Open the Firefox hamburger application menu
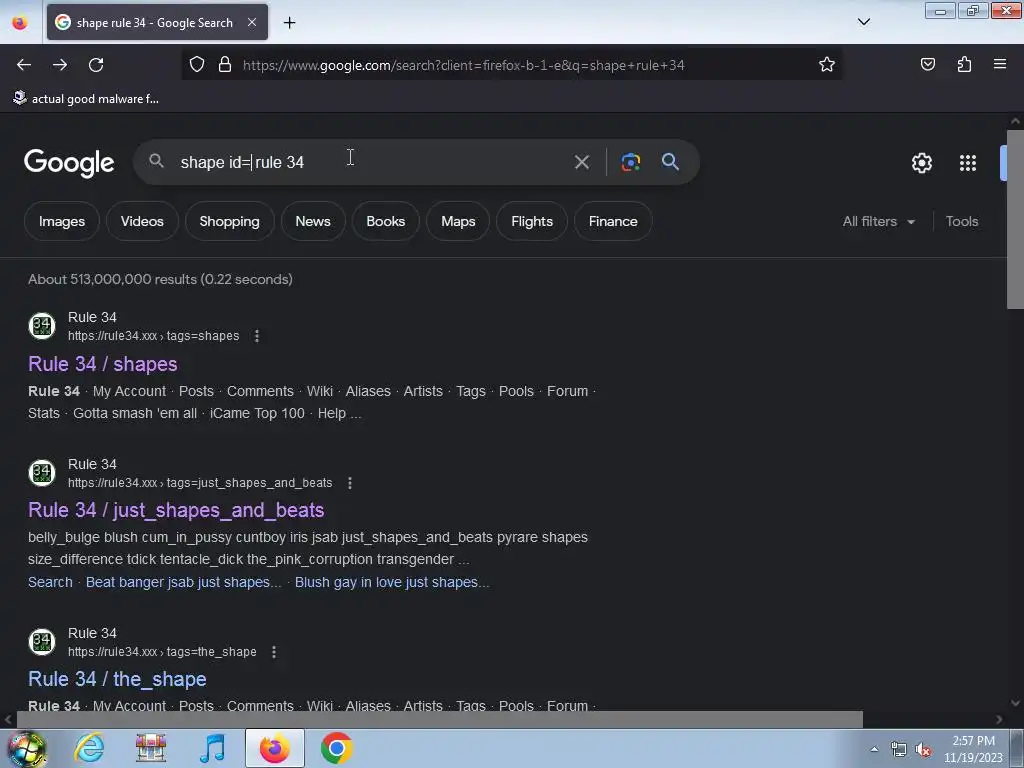The image size is (1024, 768). point(1000,64)
